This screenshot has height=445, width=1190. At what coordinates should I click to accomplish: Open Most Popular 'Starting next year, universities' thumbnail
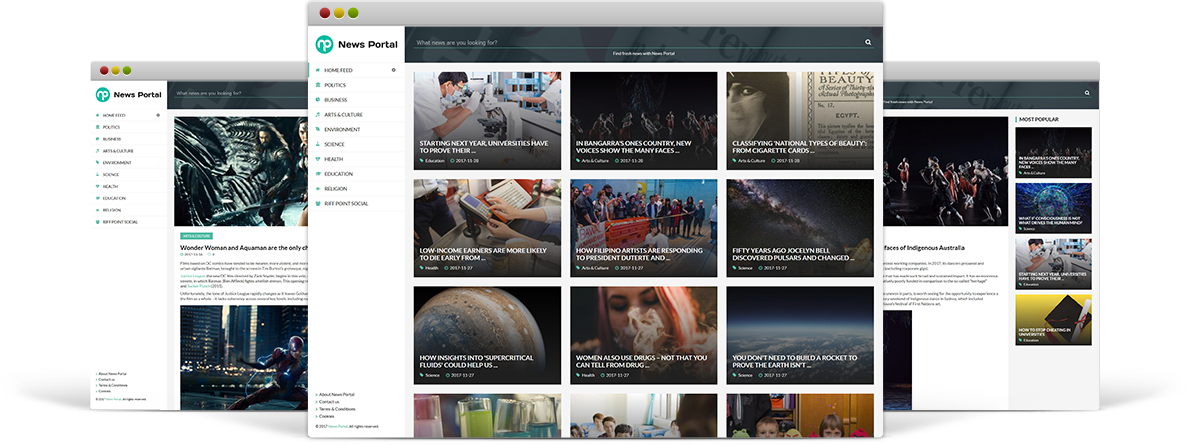tap(1053, 264)
